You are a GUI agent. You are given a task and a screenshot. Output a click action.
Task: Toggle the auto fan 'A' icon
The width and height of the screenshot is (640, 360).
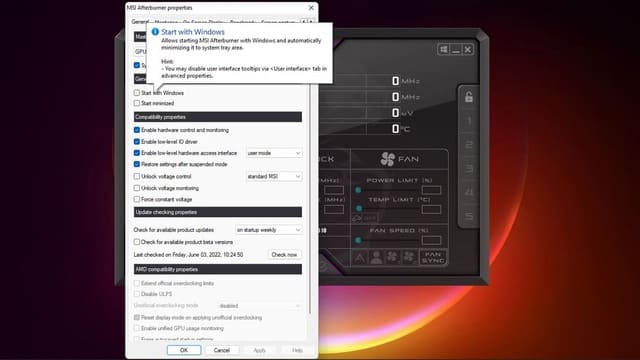[360, 257]
